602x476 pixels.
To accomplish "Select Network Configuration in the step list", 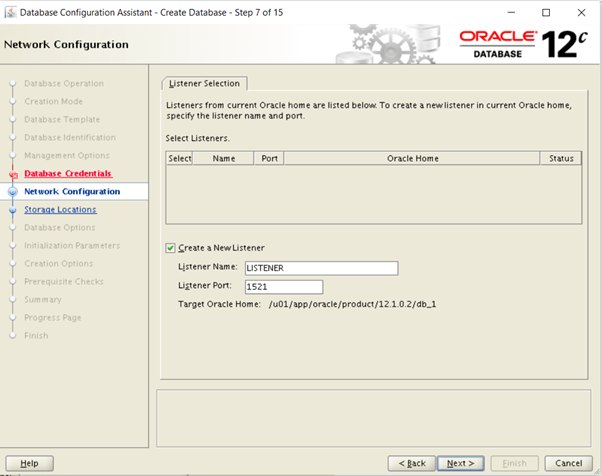I will [x=72, y=192].
